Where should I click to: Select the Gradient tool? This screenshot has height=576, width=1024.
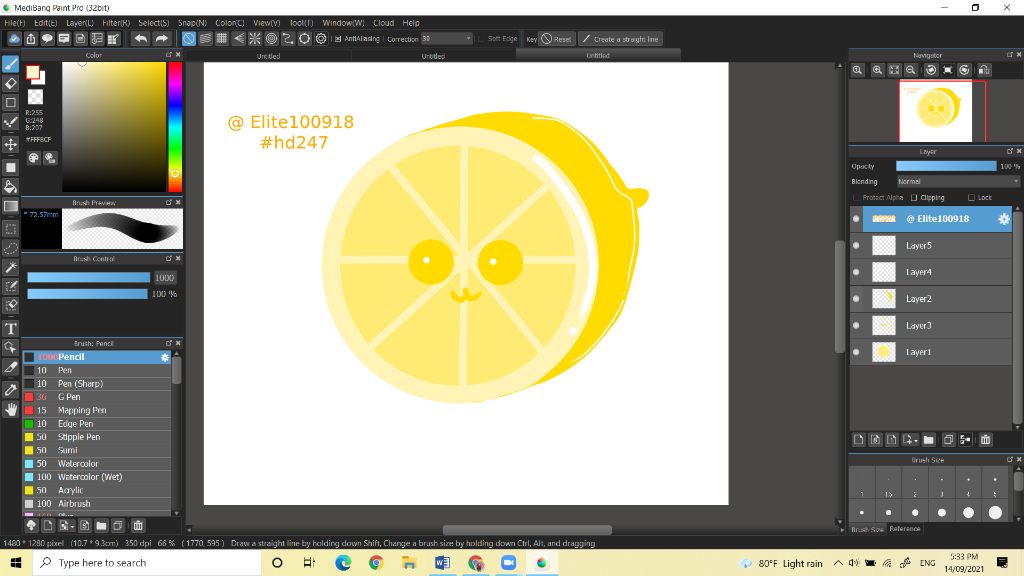click(x=10, y=206)
